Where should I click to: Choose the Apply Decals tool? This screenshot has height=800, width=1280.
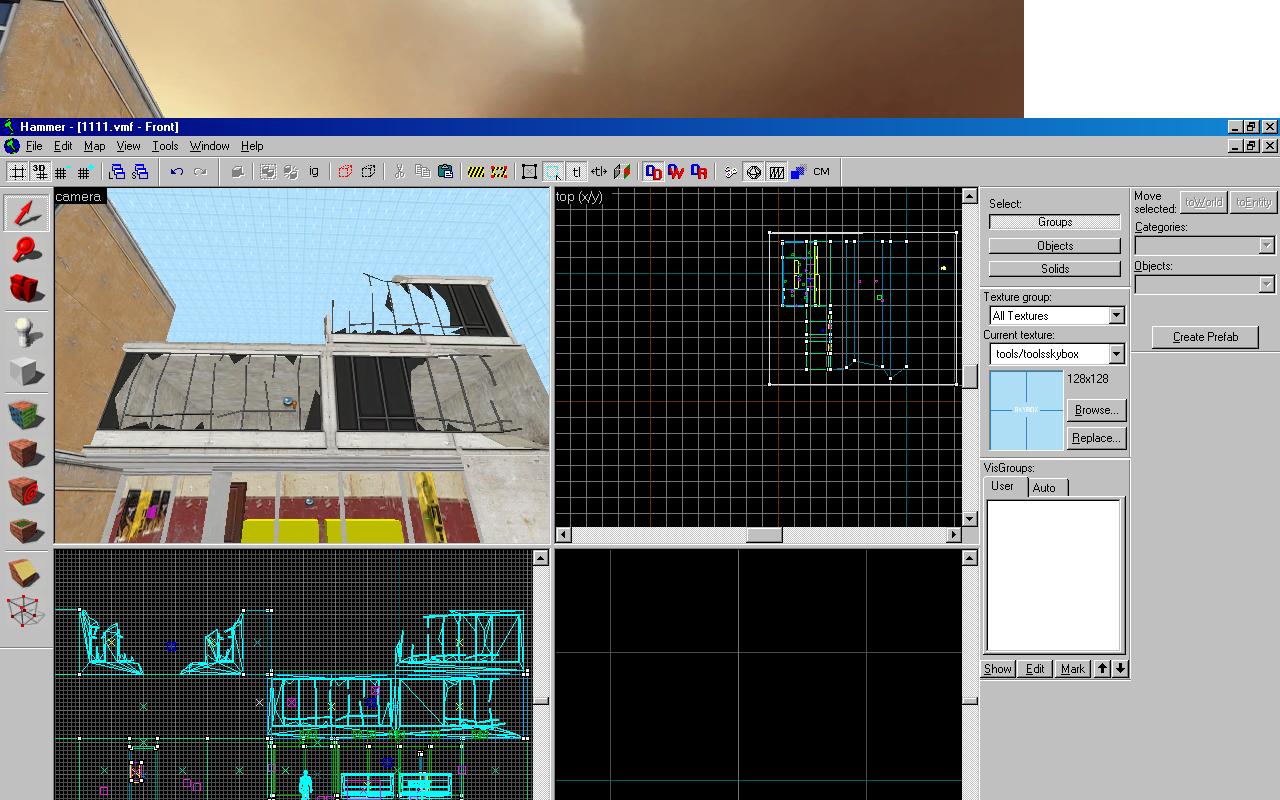(27, 492)
